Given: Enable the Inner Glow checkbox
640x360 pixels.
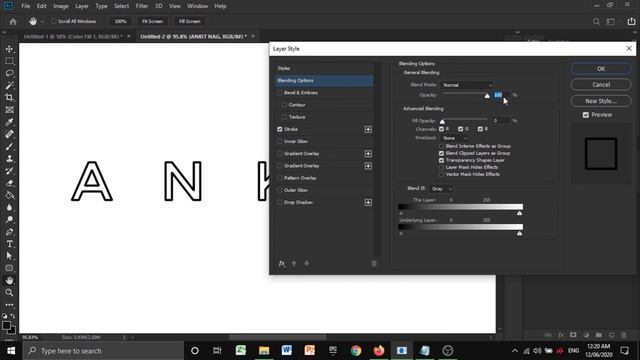Looking at the screenshot, I should tap(280, 142).
